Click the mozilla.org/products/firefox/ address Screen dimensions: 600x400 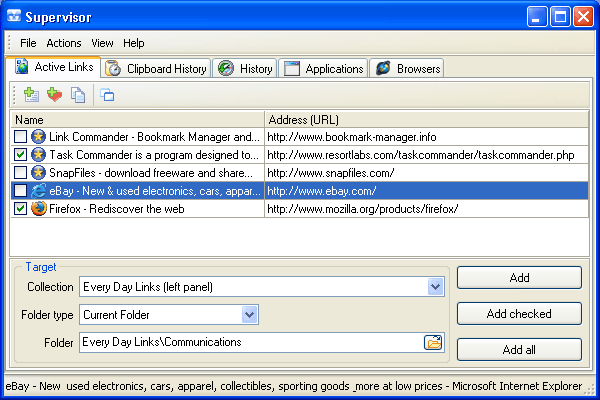(362, 209)
